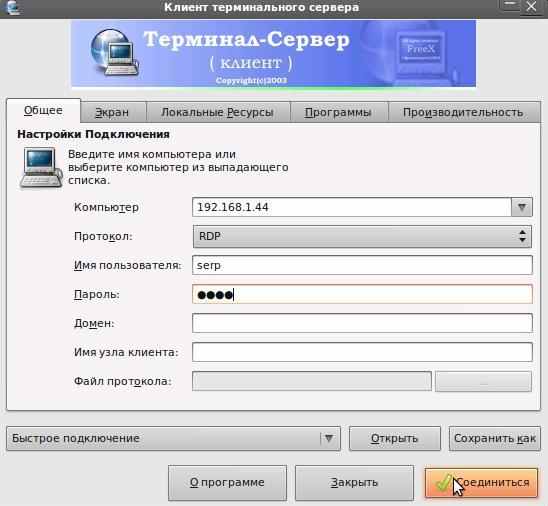Click the laptop icon under Настройки Подключения
This screenshot has width=548, height=506.
pos(41,168)
